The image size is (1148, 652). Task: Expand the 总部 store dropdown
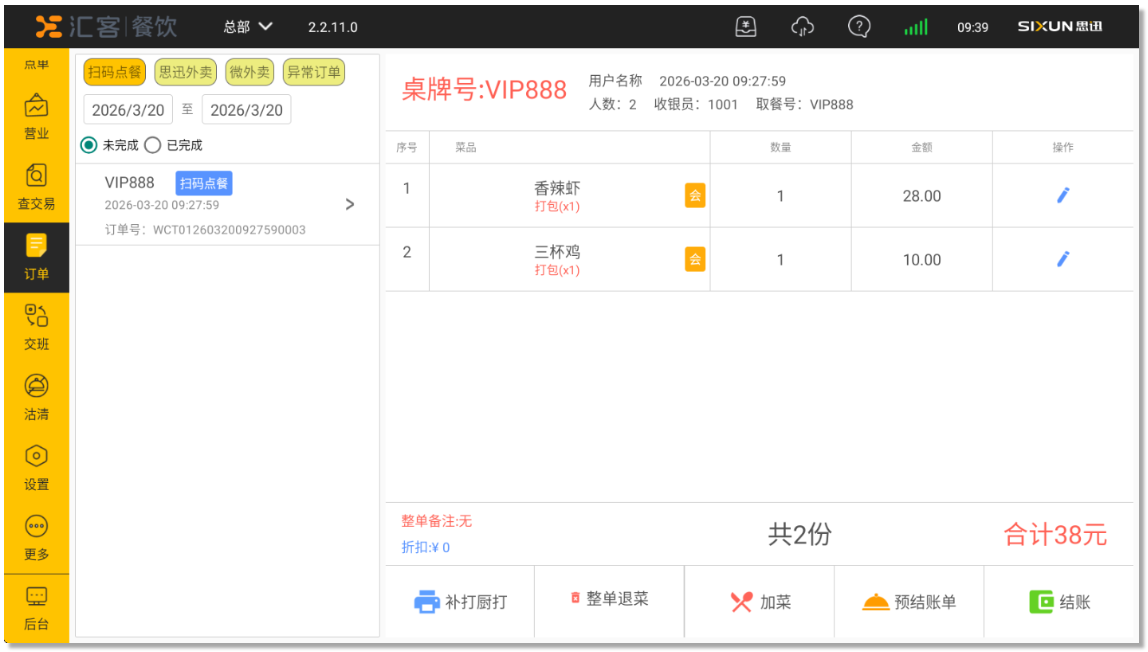(248, 27)
